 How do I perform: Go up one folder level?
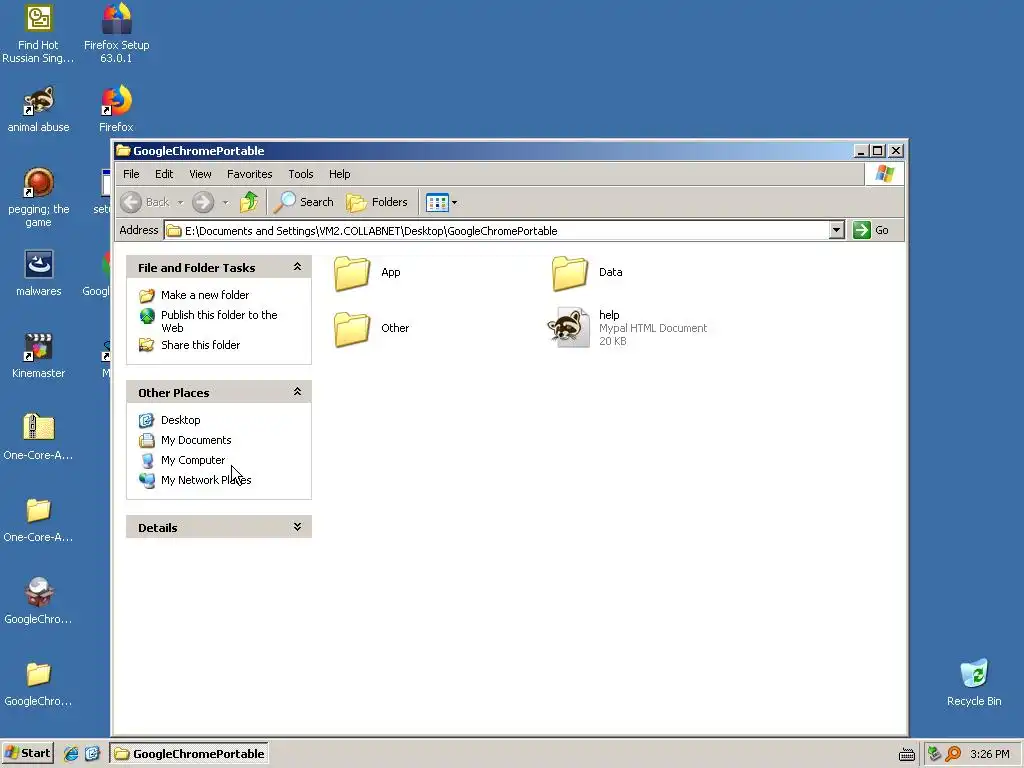[249, 202]
